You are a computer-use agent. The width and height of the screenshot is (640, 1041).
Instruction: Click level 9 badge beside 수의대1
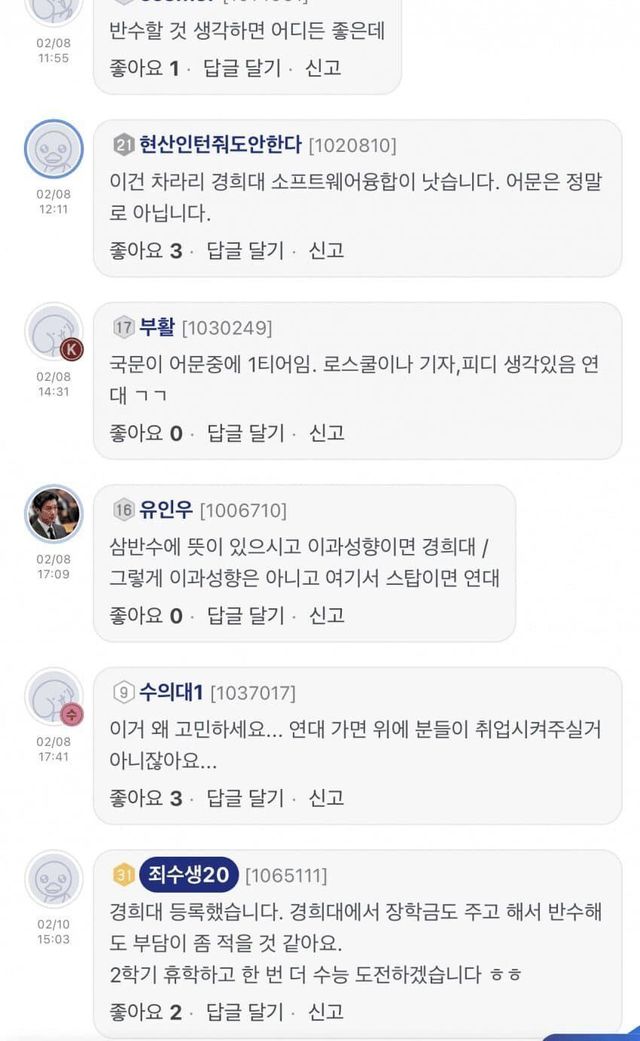coord(123,692)
